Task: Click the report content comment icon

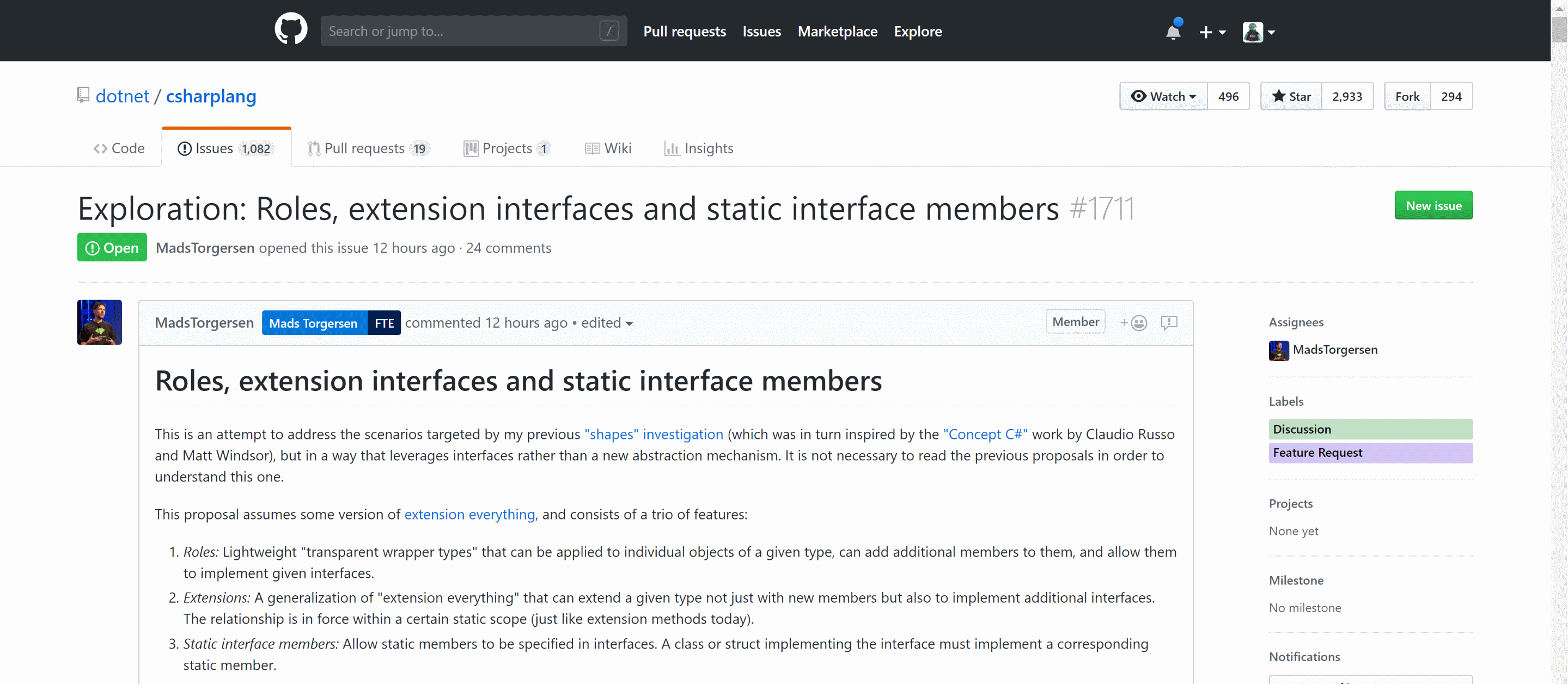Action: click(1169, 322)
